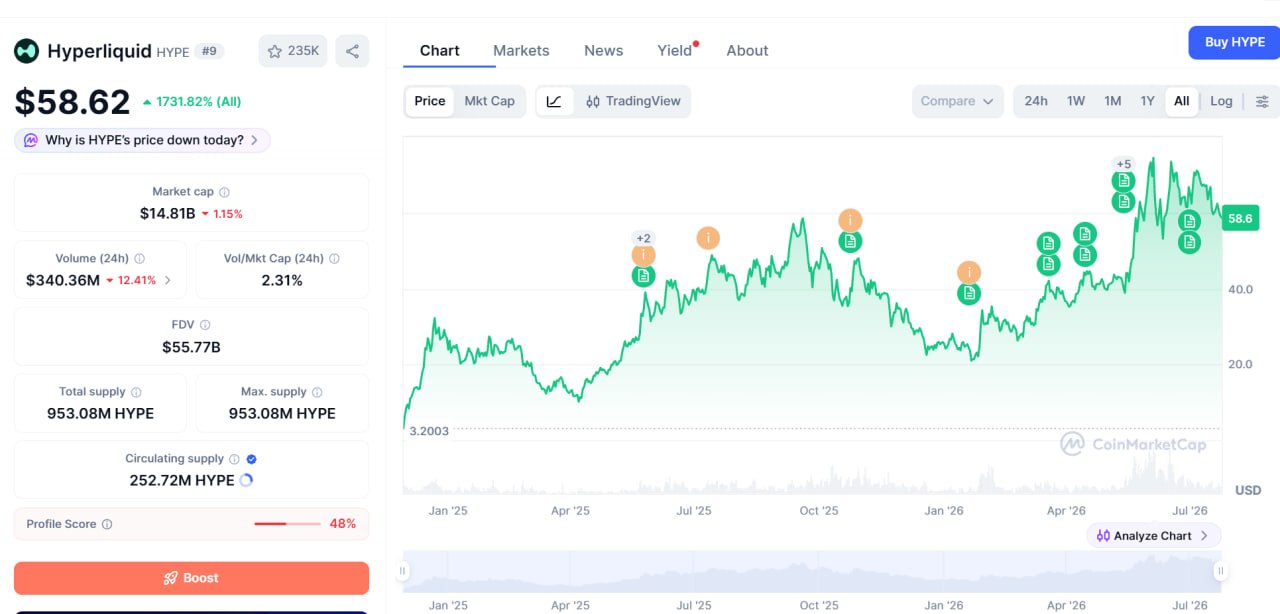This screenshot has width=1280, height=614.
Task: Switch to TradingView chart
Action: [x=633, y=101]
